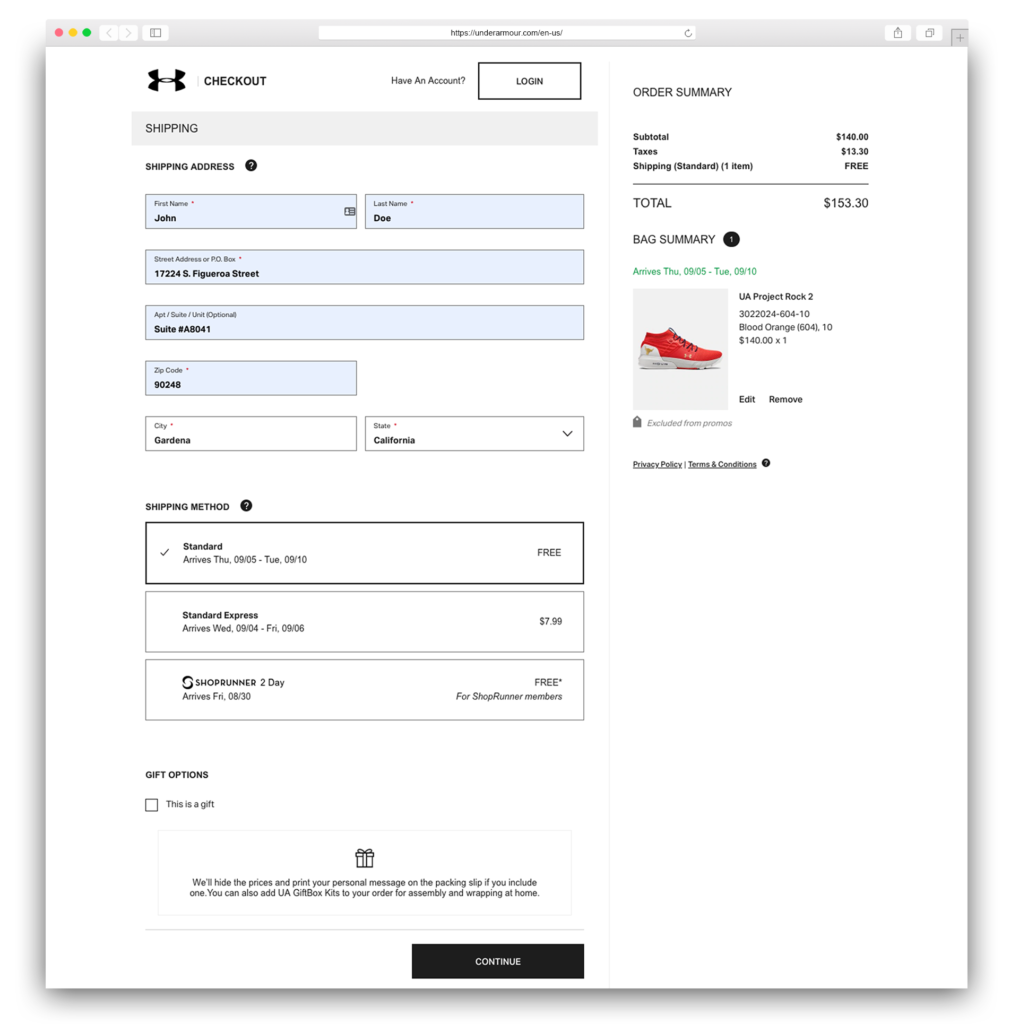Click the Last Name field
The height and width of the screenshot is (1024, 1019).
click(474, 212)
